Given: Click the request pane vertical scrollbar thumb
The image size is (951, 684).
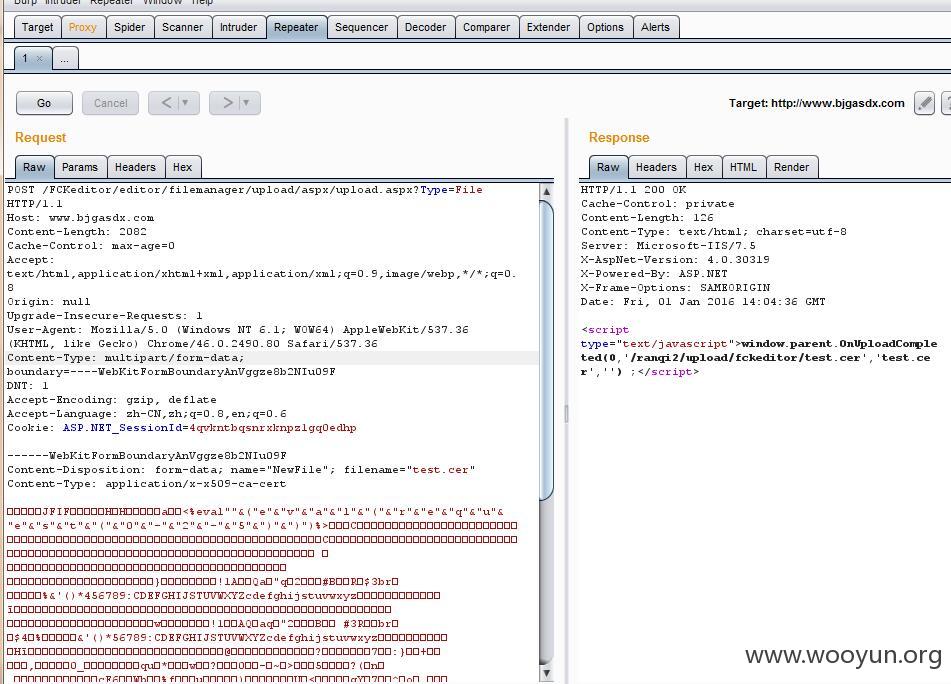Looking at the screenshot, I should [546, 350].
